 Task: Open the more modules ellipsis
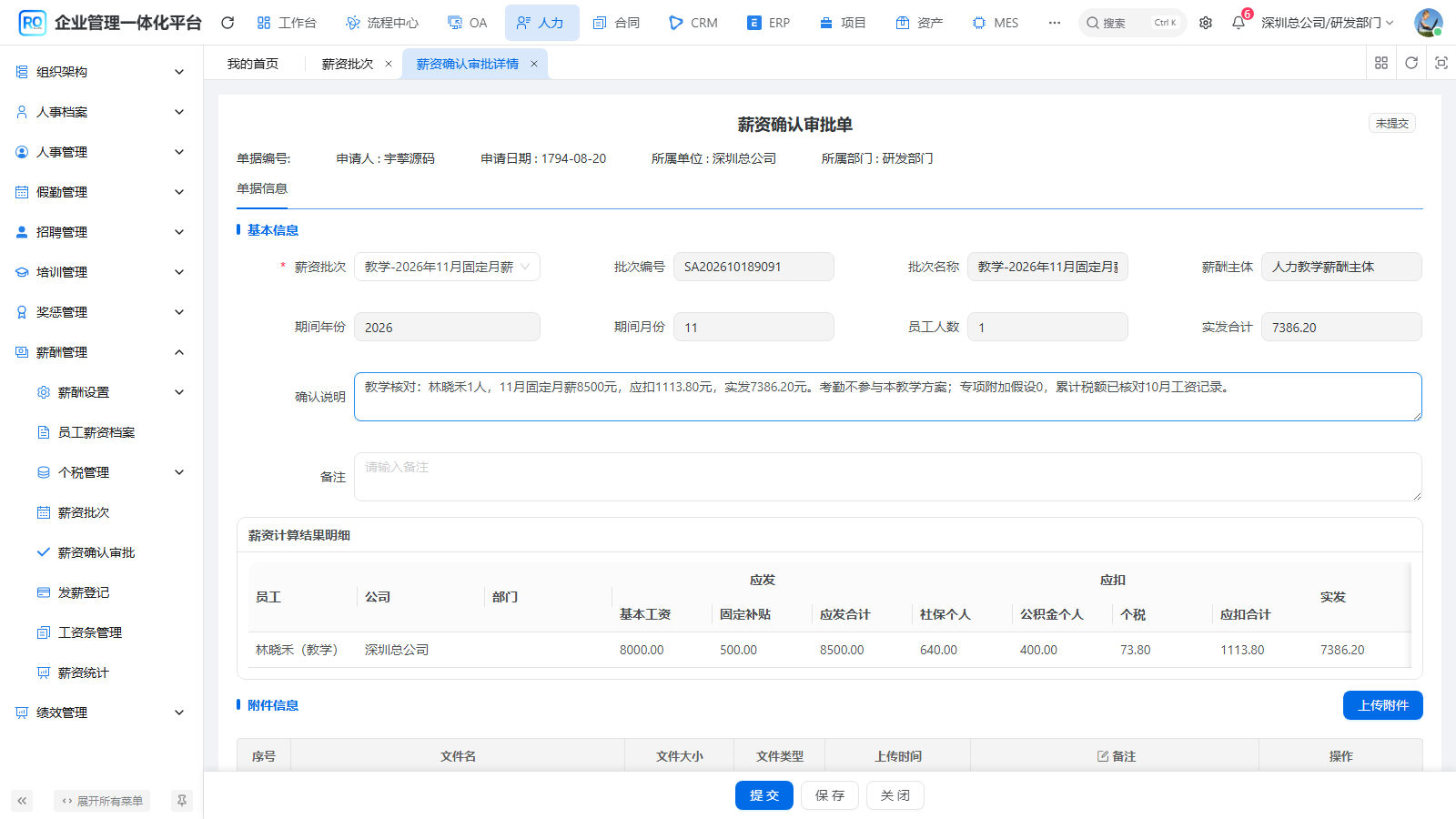[x=1054, y=23]
